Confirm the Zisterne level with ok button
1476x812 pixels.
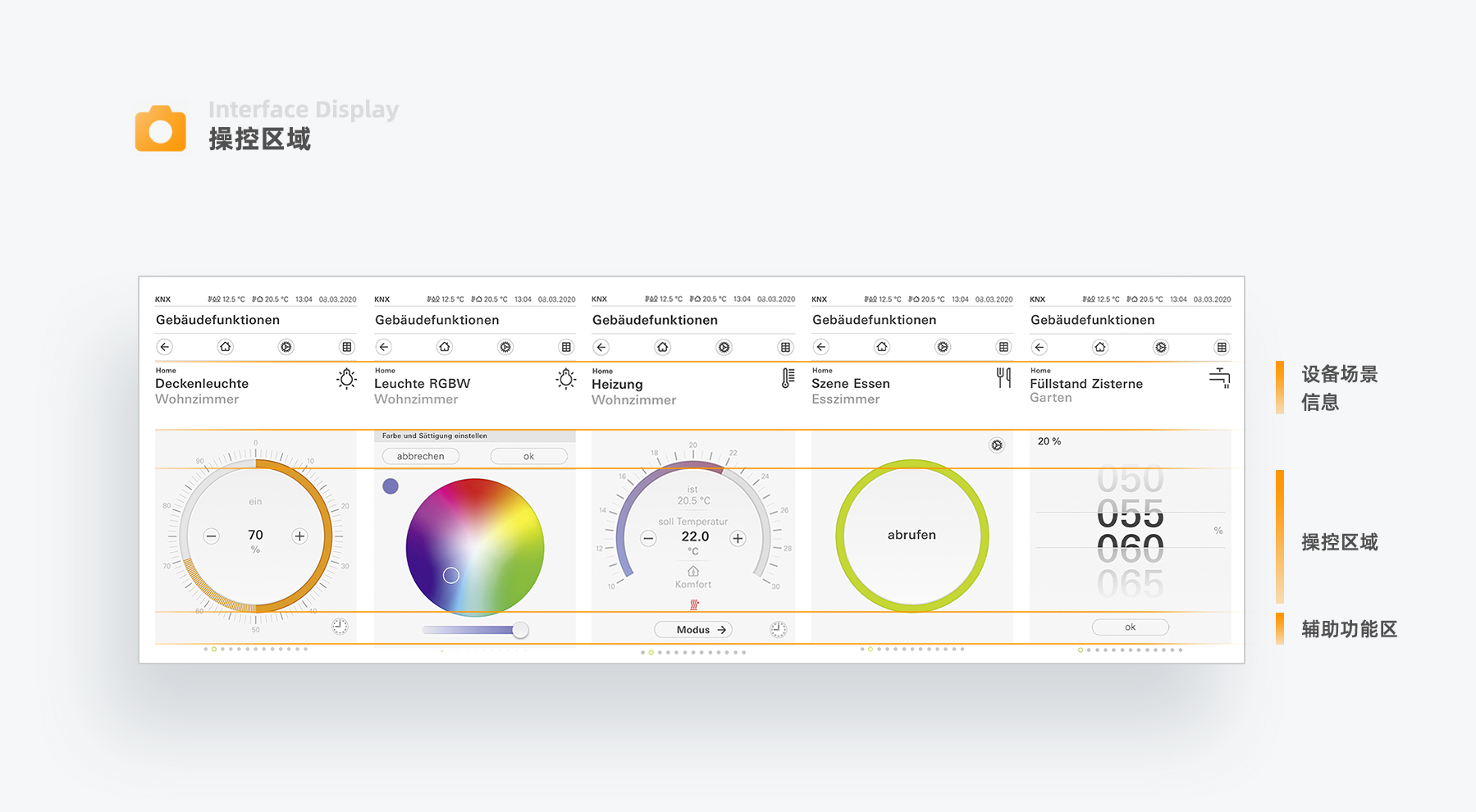point(1130,627)
